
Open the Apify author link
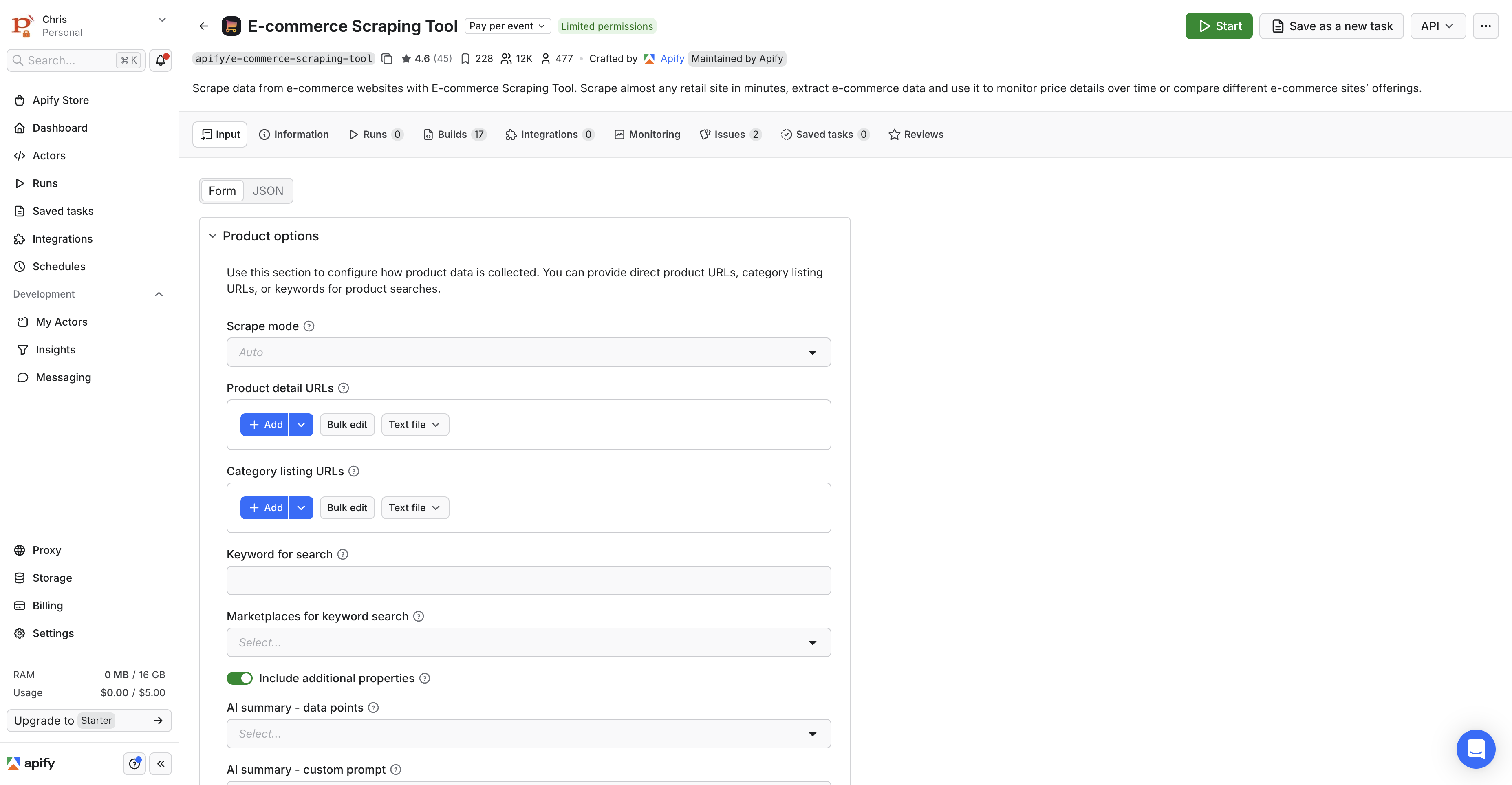coord(672,59)
